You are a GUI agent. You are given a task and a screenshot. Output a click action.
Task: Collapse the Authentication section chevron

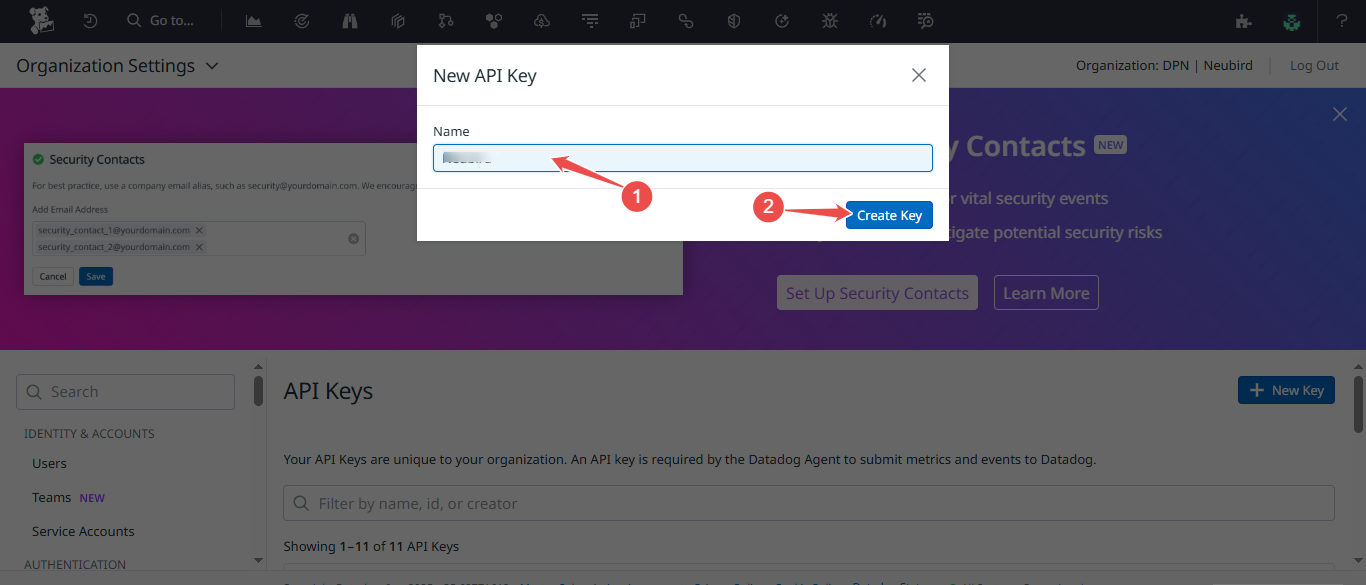tap(256, 561)
